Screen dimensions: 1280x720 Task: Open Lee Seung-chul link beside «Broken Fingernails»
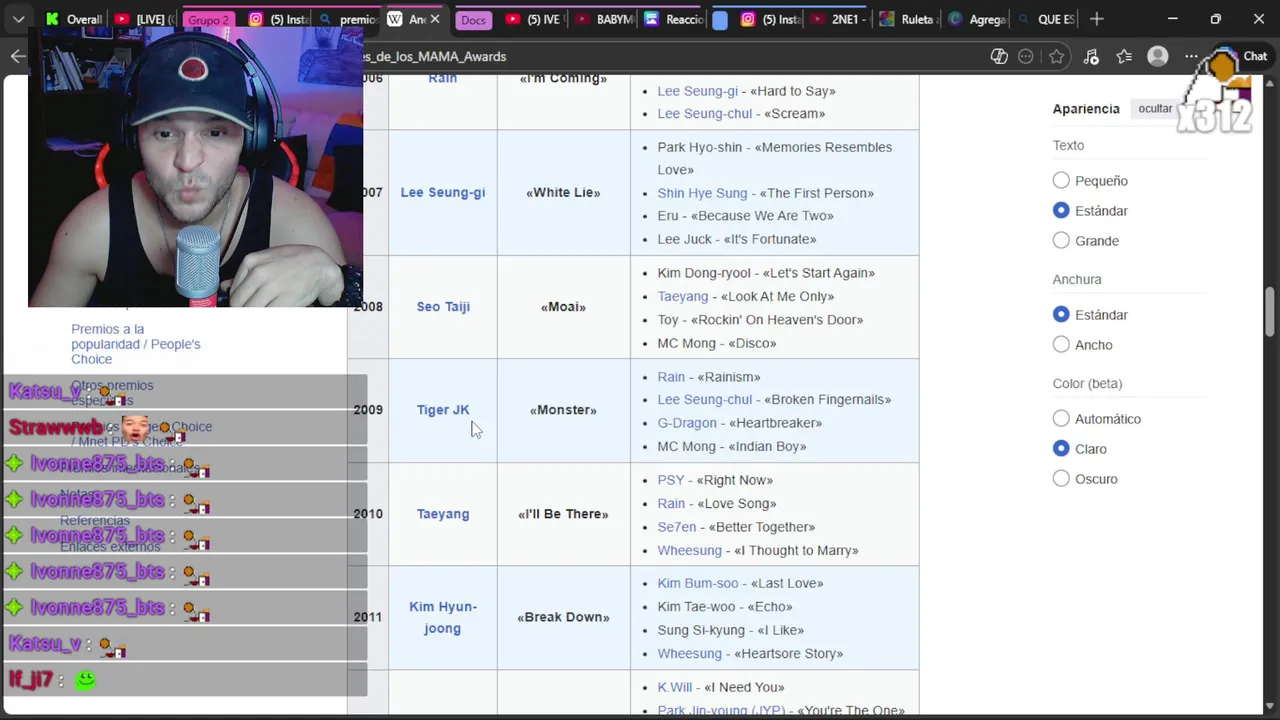click(x=704, y=399)
